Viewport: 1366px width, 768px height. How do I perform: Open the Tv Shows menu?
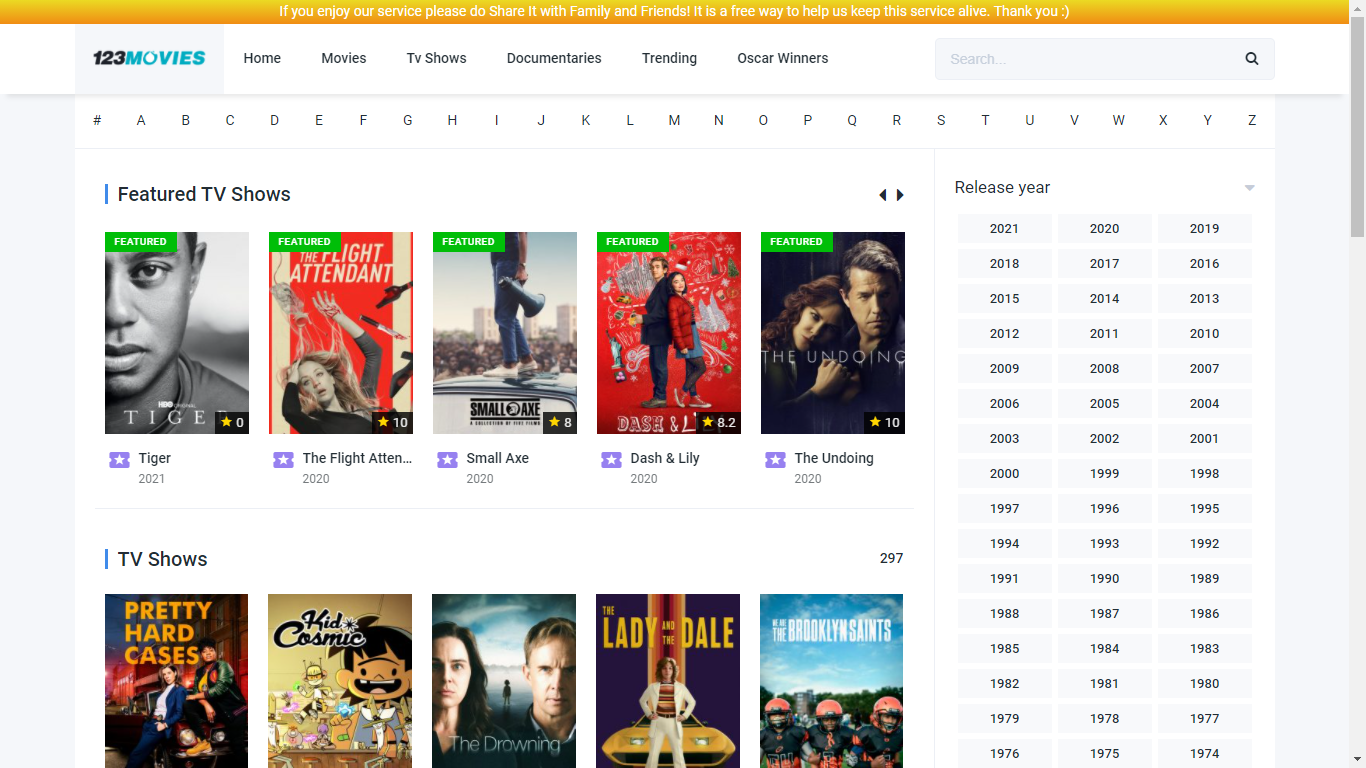(x=436, y=58)
